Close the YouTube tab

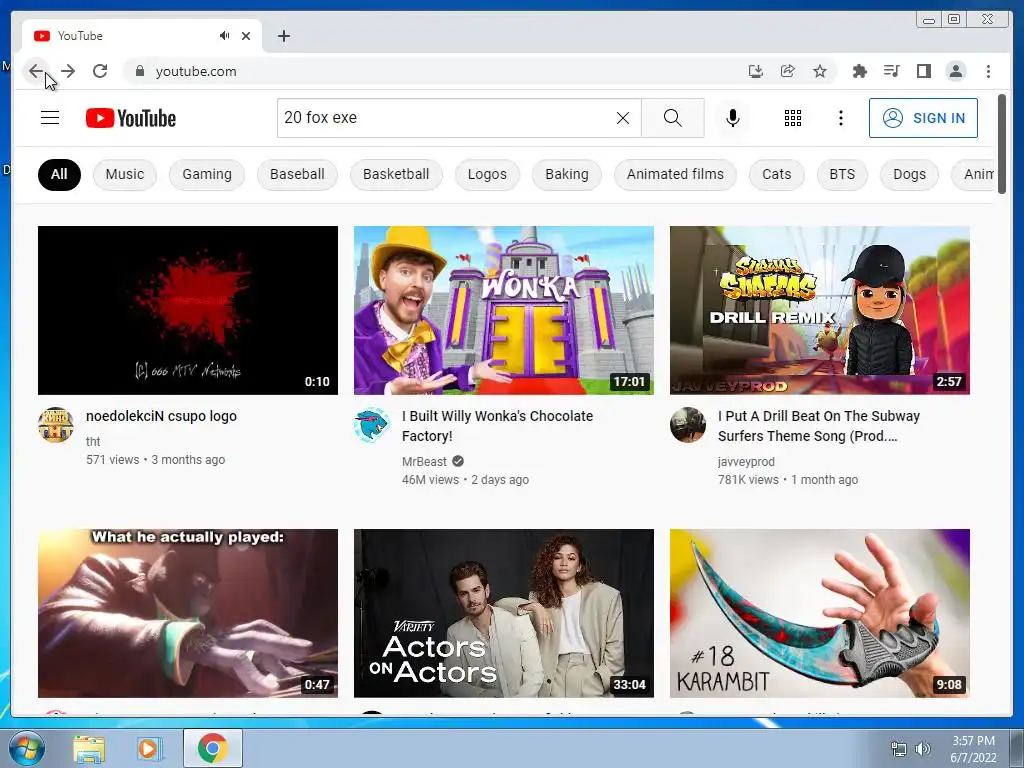pos(246,36)
